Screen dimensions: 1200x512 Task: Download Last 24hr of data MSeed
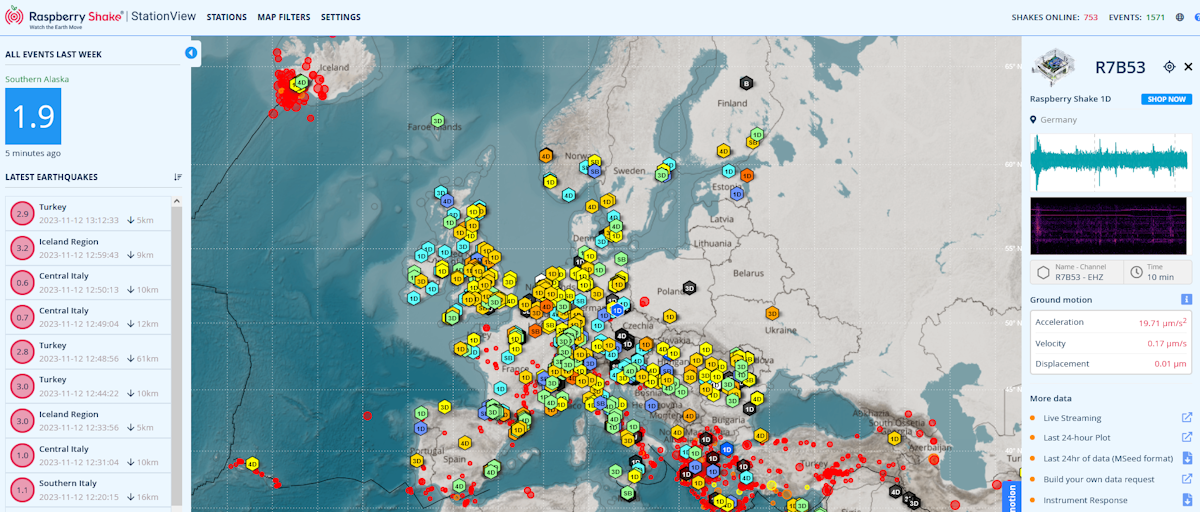point(1187,458)
